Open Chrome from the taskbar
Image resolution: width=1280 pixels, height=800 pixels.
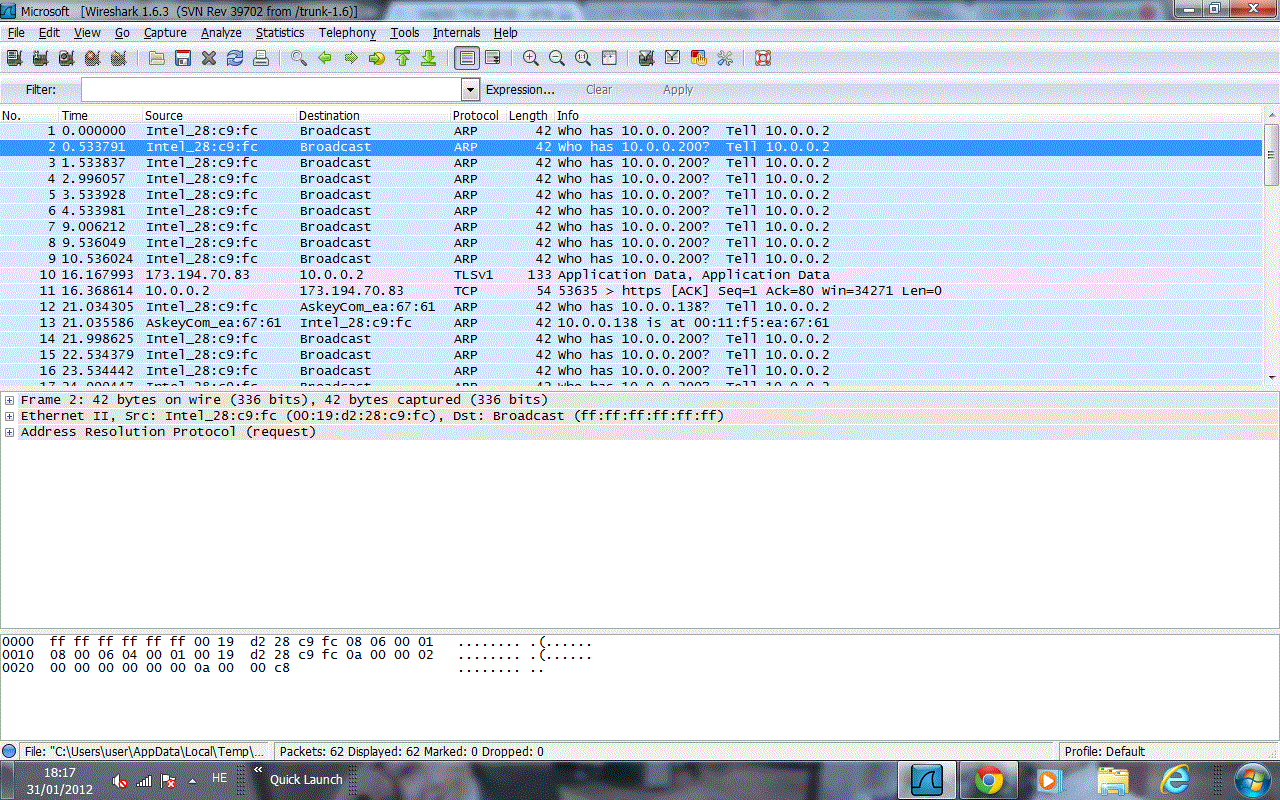click(x=989, y=780)
